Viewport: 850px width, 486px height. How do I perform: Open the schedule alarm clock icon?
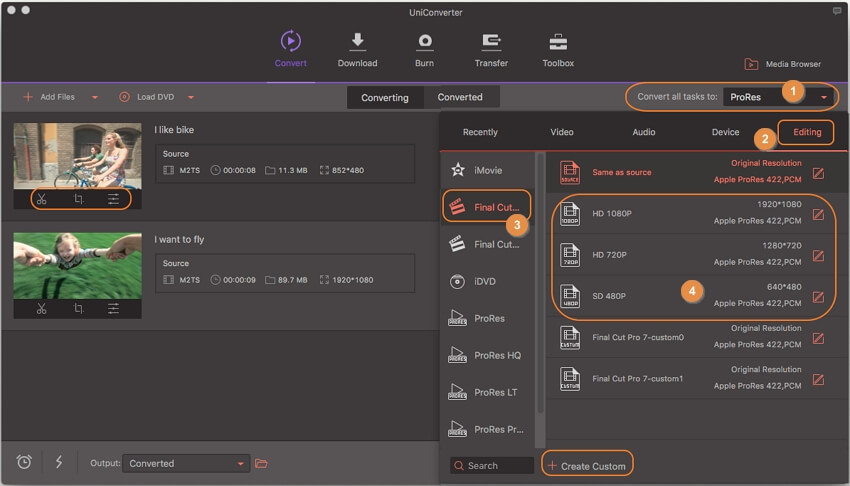24,462
